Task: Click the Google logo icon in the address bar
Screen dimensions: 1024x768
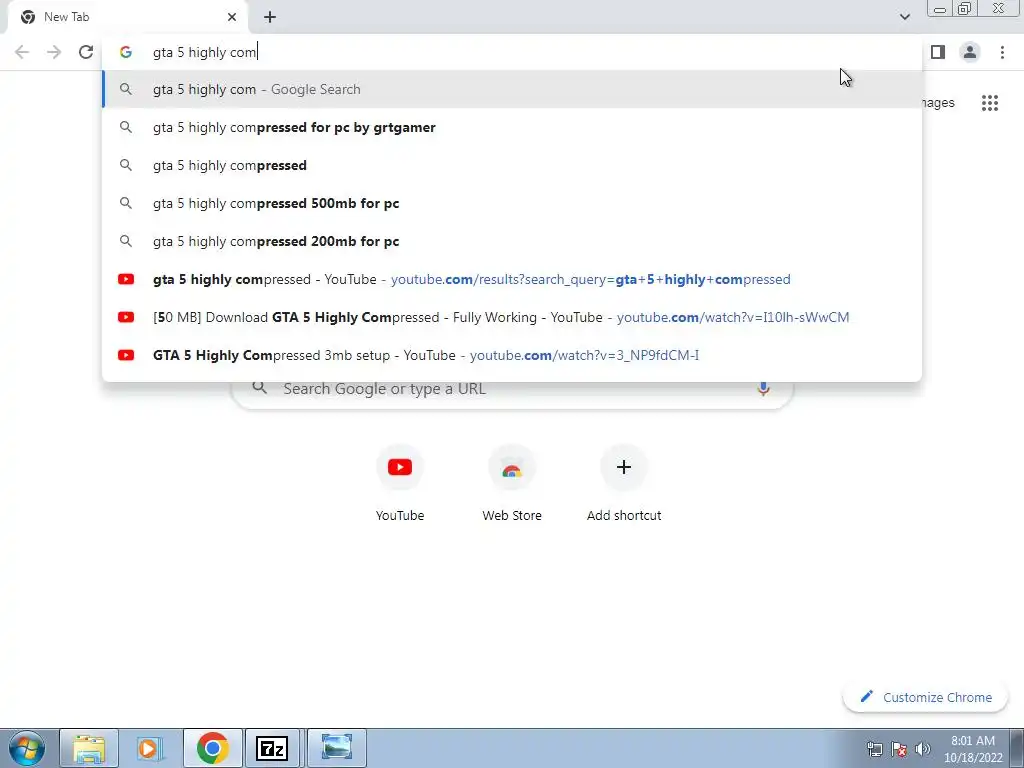Action: [x=125, y=52]
